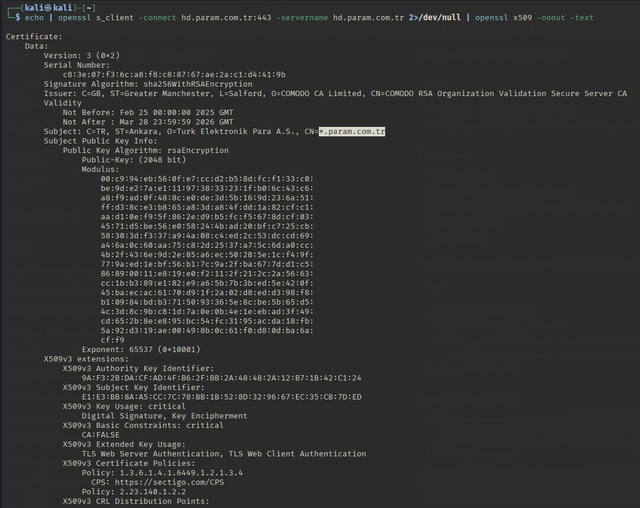Click the '-servername hd.param.com.tr' argument
This screenshot has width=640, height=508.
[340, 18]
